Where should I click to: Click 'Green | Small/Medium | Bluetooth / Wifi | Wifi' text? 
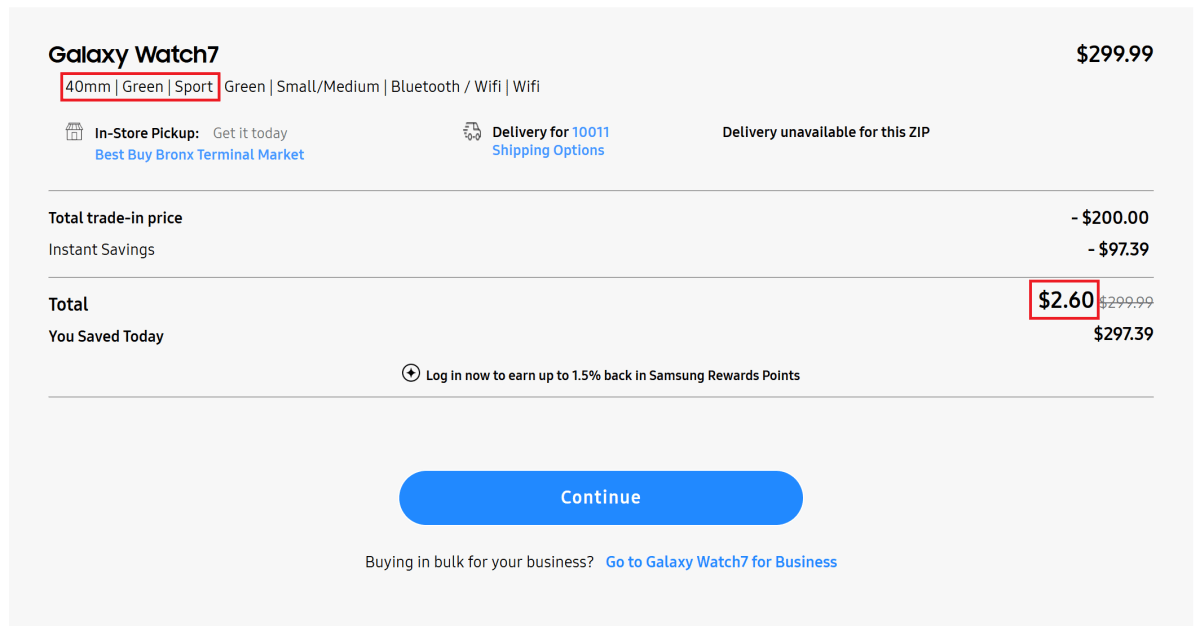tap(382, 87)
